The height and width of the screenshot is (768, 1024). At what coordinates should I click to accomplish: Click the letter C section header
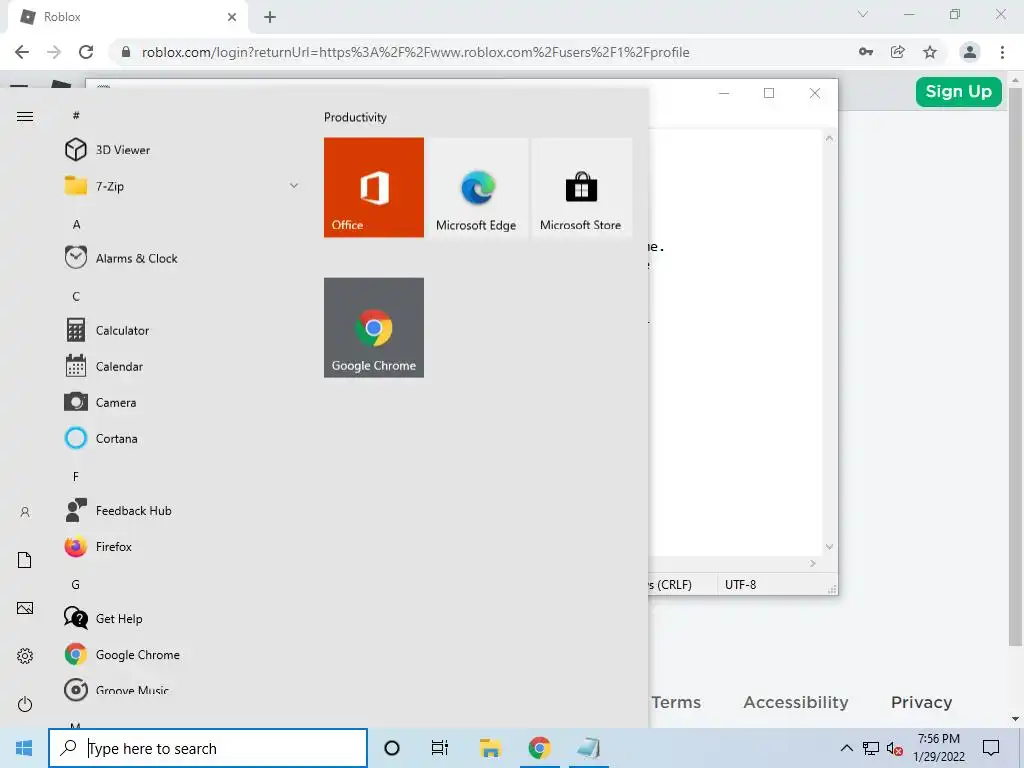[76, 296]
